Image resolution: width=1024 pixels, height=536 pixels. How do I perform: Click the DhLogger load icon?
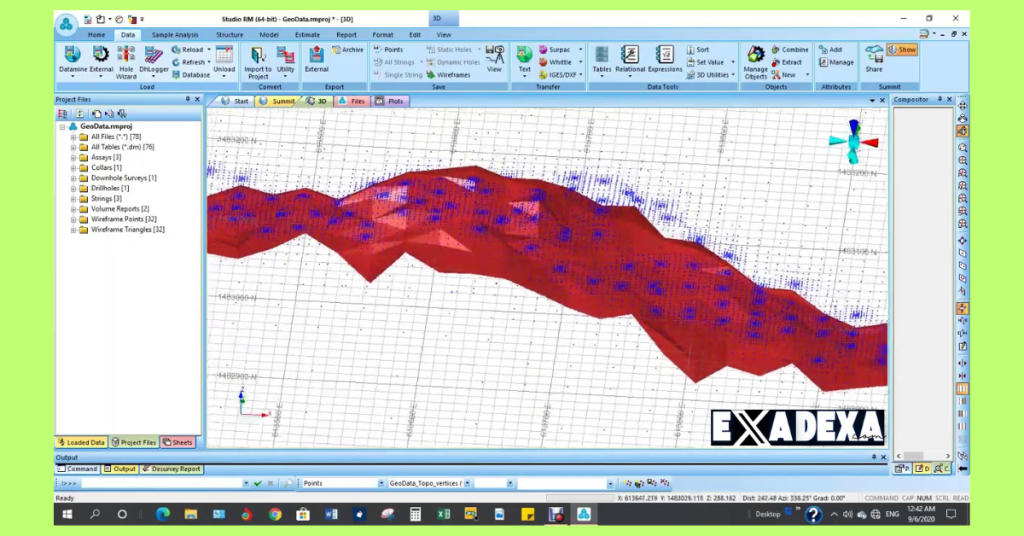tap(153, 59)
